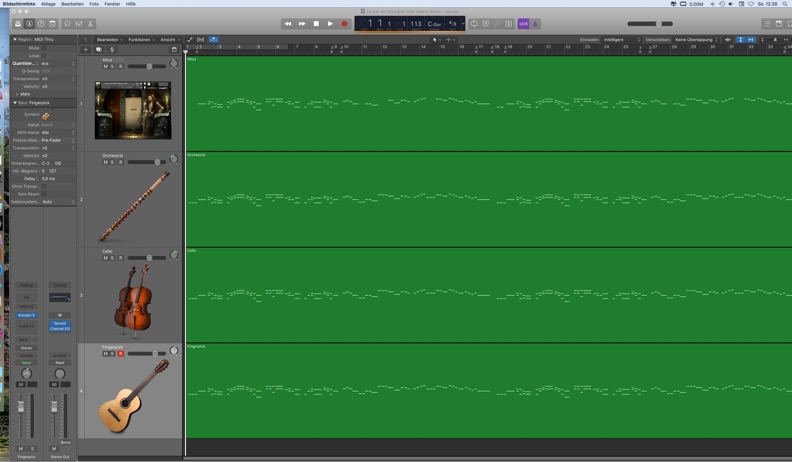Open the Freeze-Modus Pre-Fader dropdown
This screenshot has width=792, height=462.
[58, 140]
